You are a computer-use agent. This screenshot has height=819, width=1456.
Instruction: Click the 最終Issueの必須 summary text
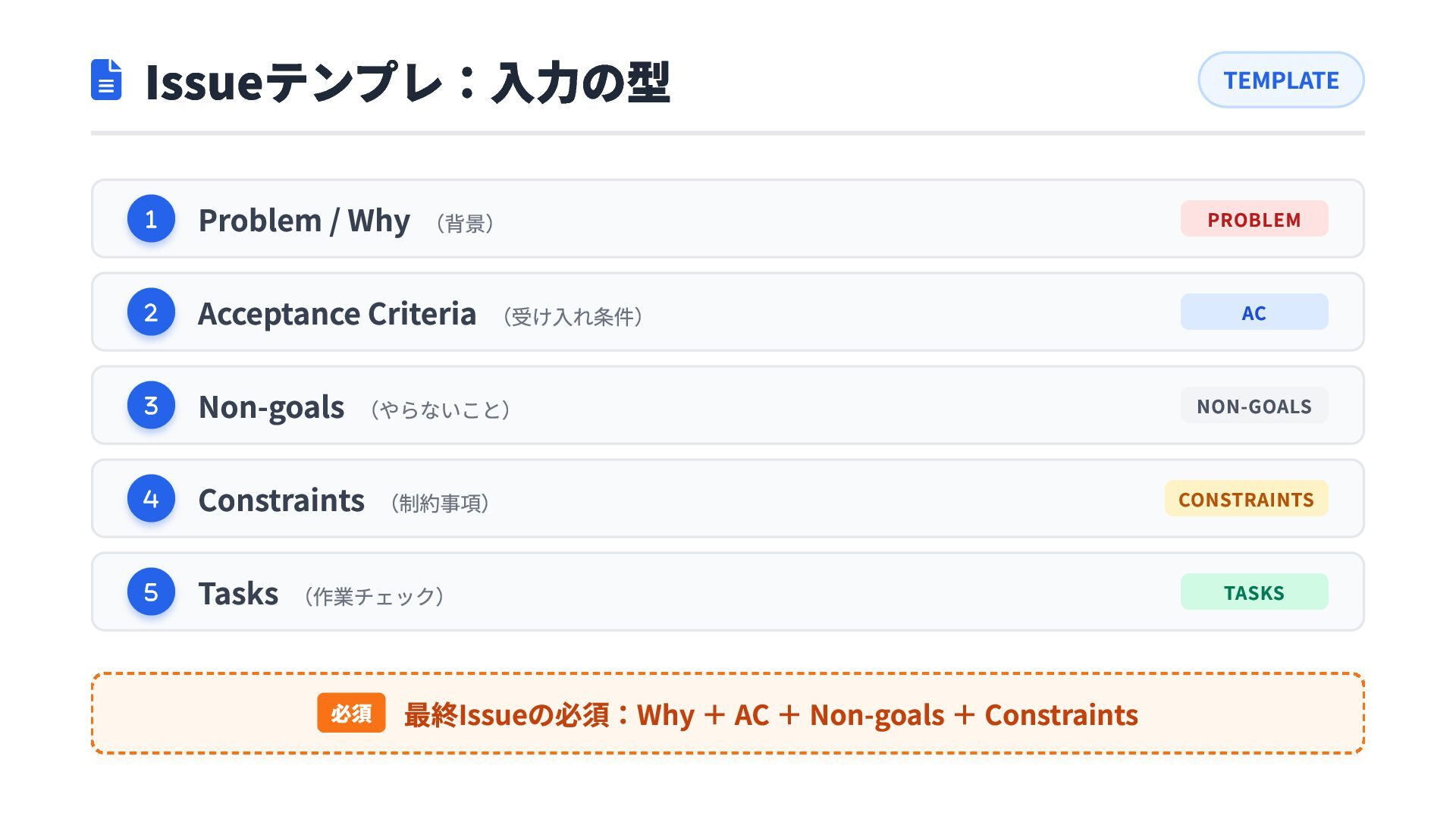tap(770, 715)
